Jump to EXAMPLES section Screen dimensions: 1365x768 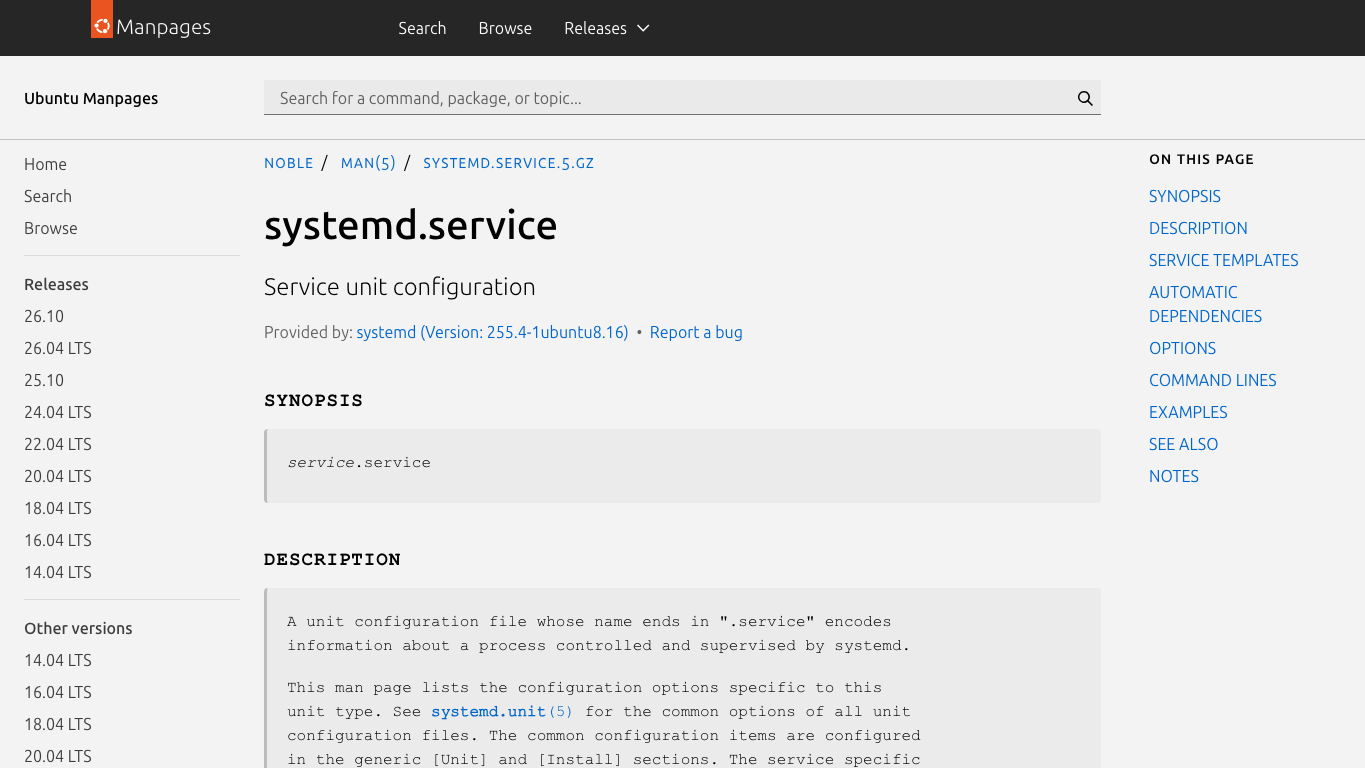1188,412
